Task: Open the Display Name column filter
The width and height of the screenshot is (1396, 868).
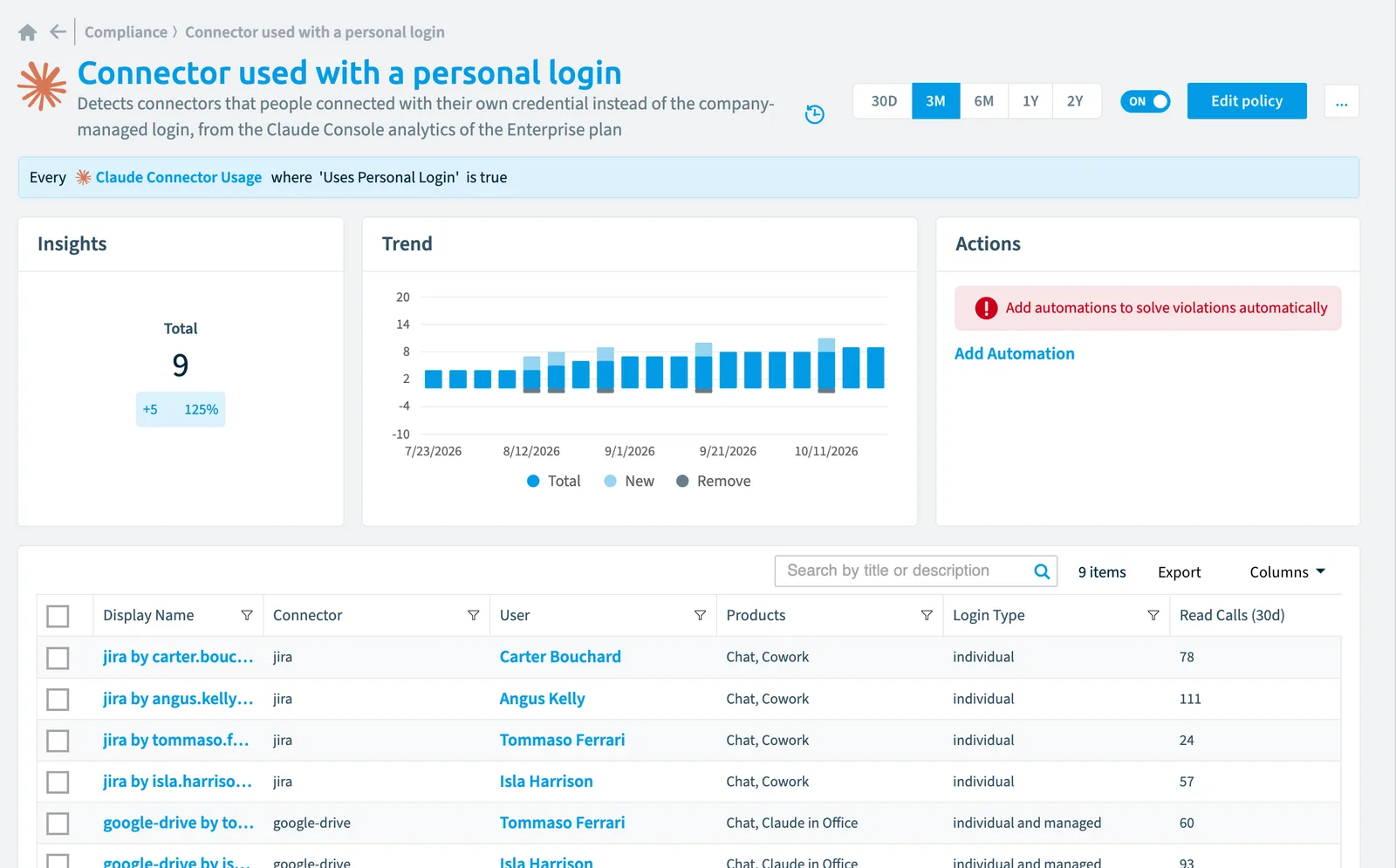Action: click(247, 615)
